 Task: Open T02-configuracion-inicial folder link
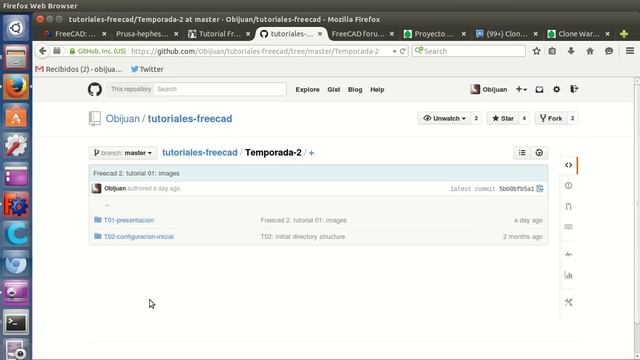(139, 236)
